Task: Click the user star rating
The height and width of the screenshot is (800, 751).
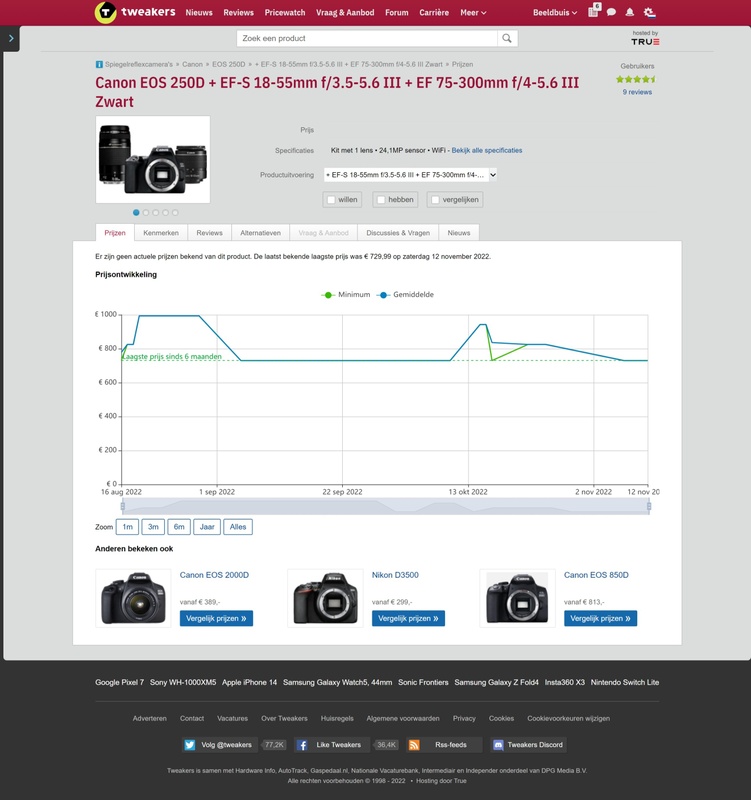Action: [x=636, y=79]
